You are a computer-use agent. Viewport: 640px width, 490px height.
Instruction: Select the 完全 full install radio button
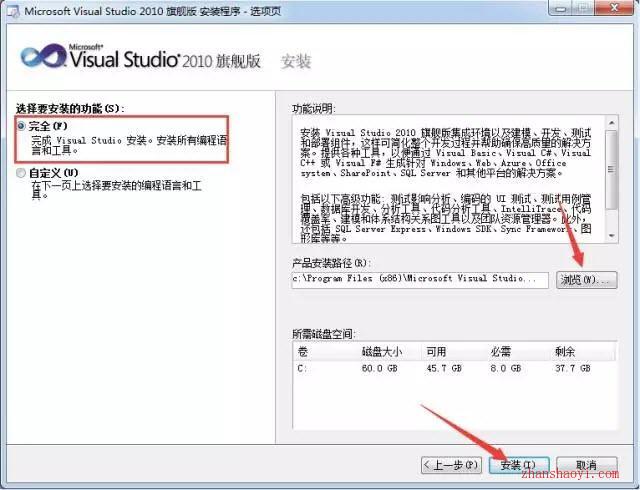(21, 126)
